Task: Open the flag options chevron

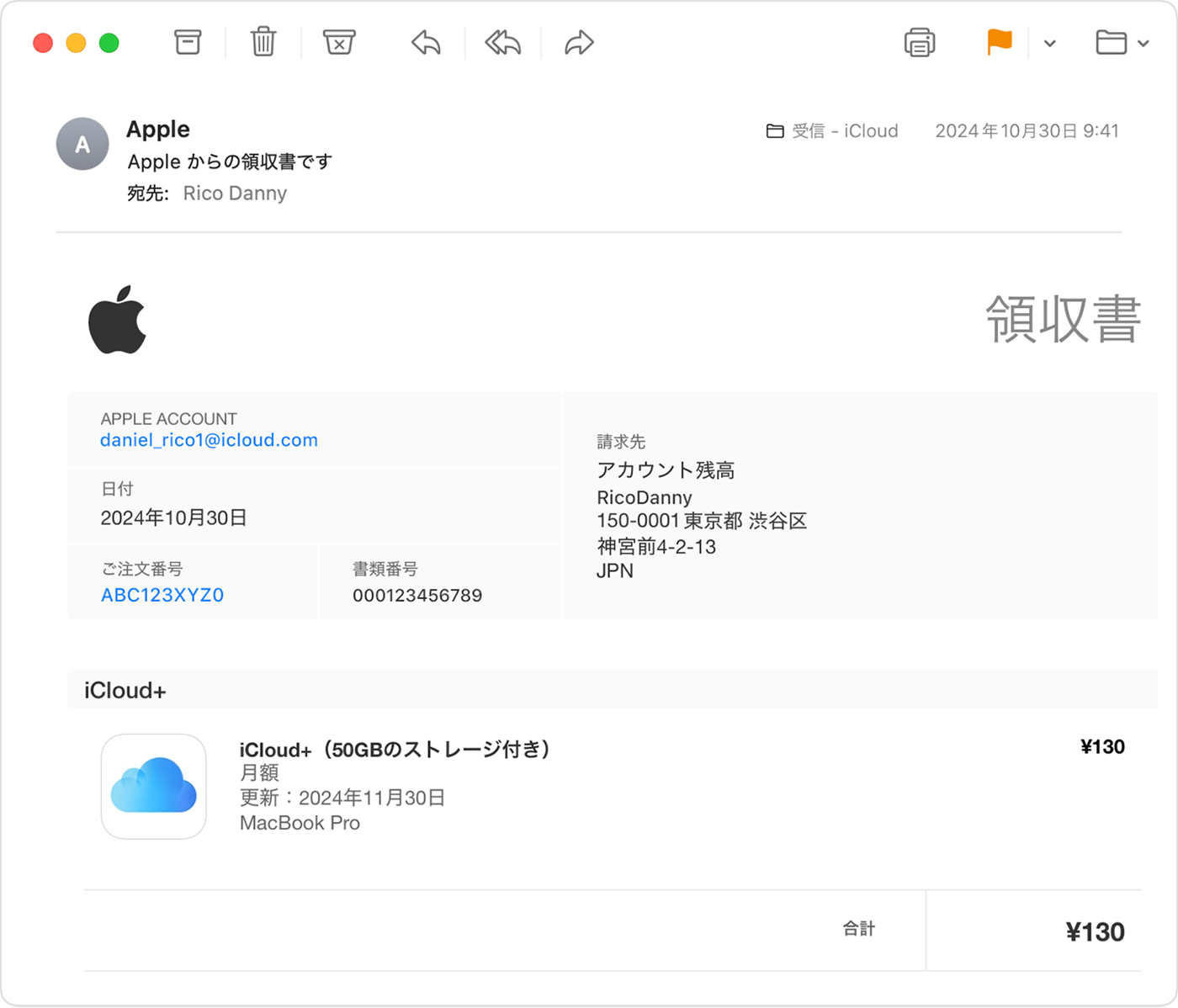Action: click(1048, 44)
